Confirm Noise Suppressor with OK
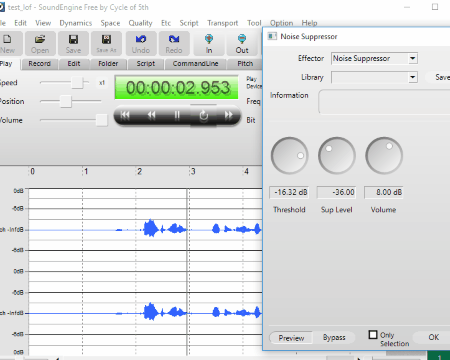 (x=433, y=337)
